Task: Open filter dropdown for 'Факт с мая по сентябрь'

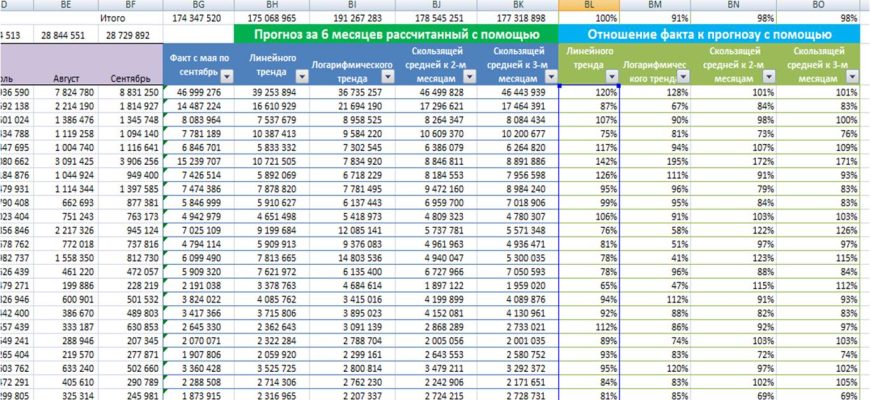Action: (x=224, y=77)
